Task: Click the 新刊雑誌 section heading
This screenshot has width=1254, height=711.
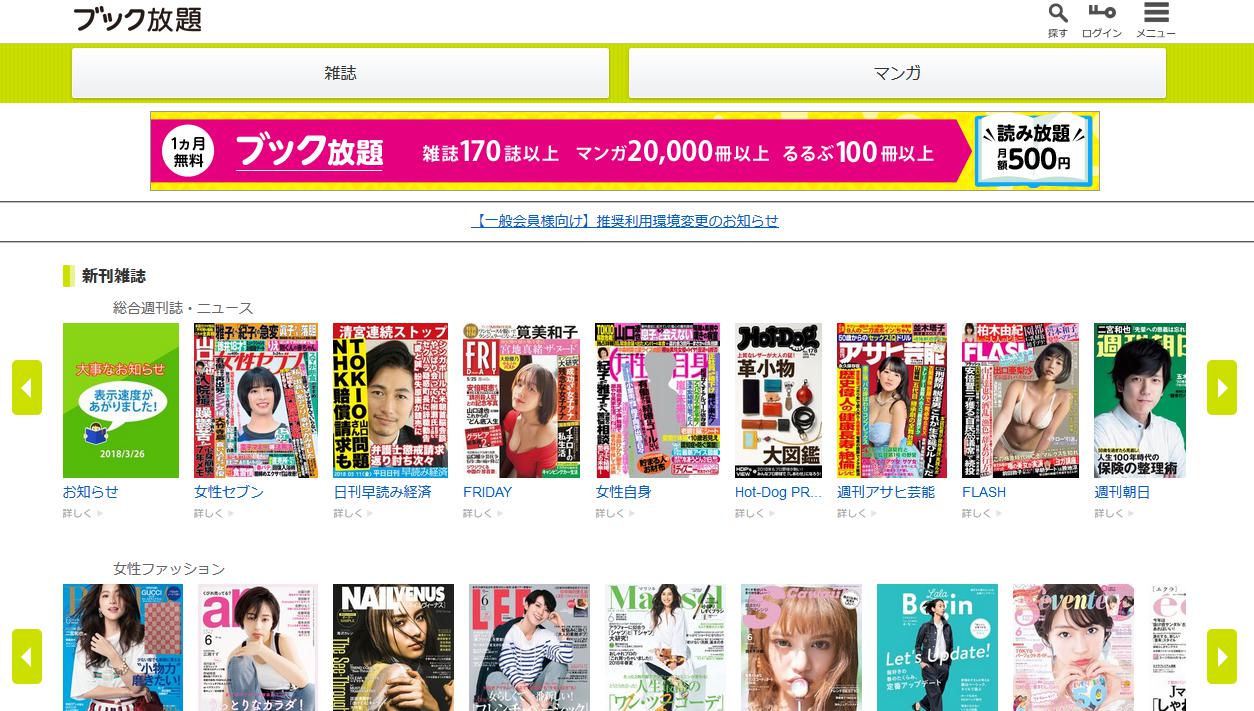Action: click(114, 276)
